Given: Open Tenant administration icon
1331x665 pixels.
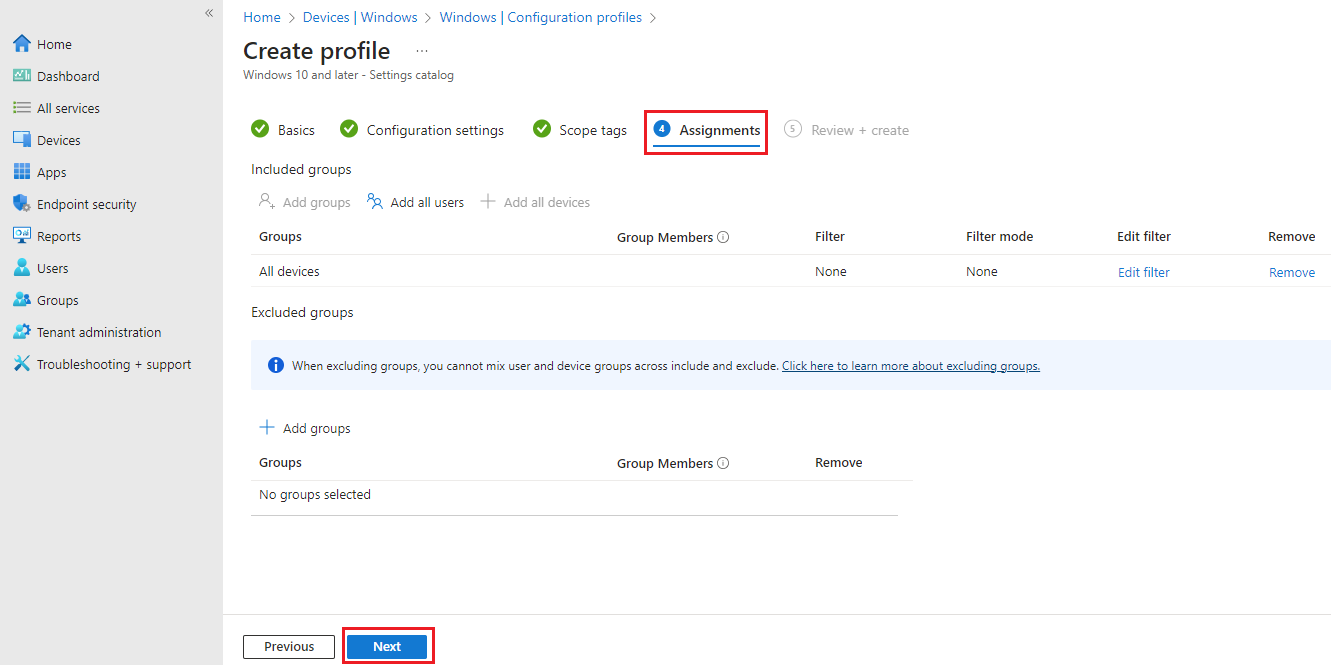Looking at the screenshot, I should click(x=22, y=332).
